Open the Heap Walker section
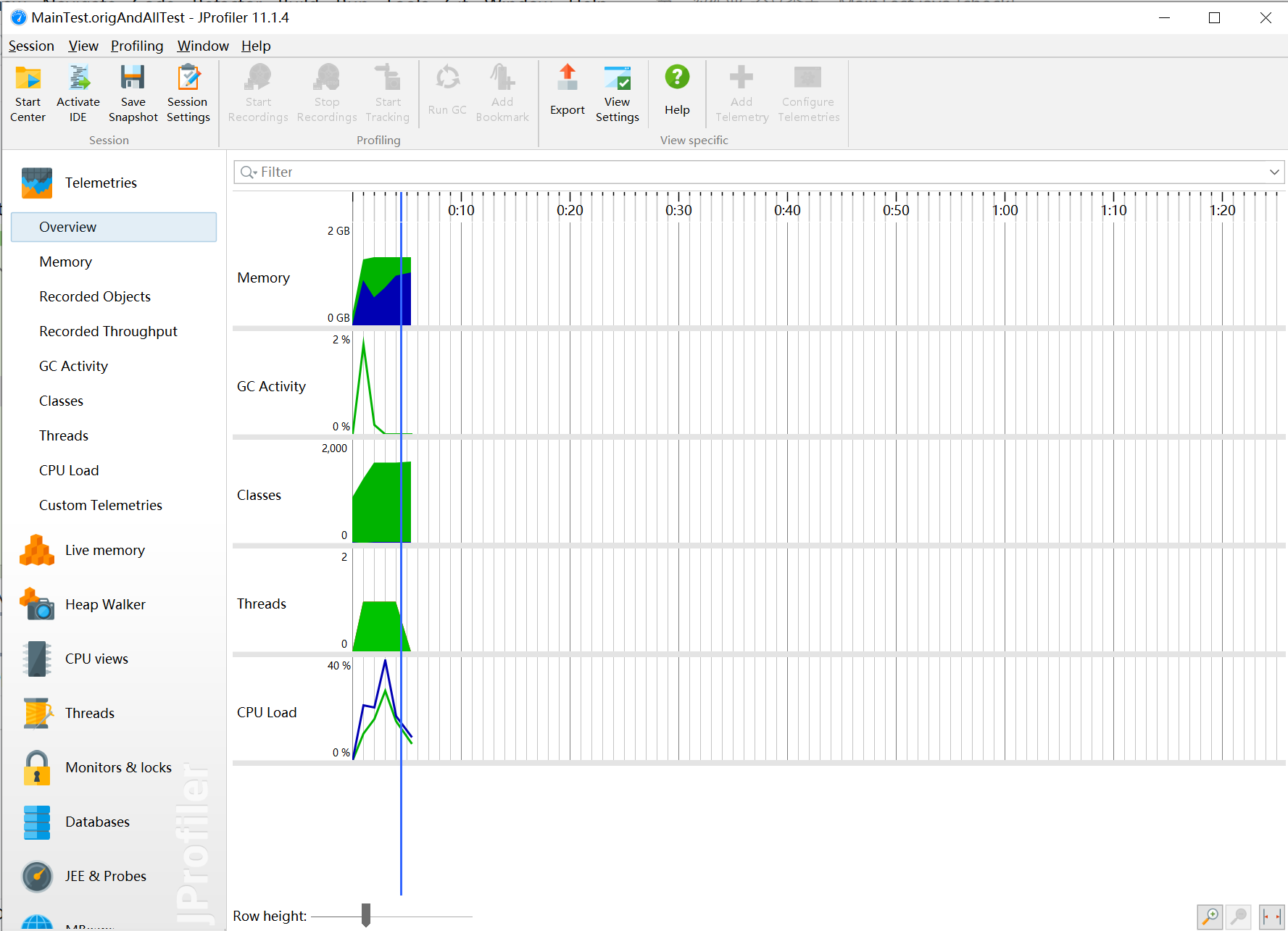 [83, 604]
